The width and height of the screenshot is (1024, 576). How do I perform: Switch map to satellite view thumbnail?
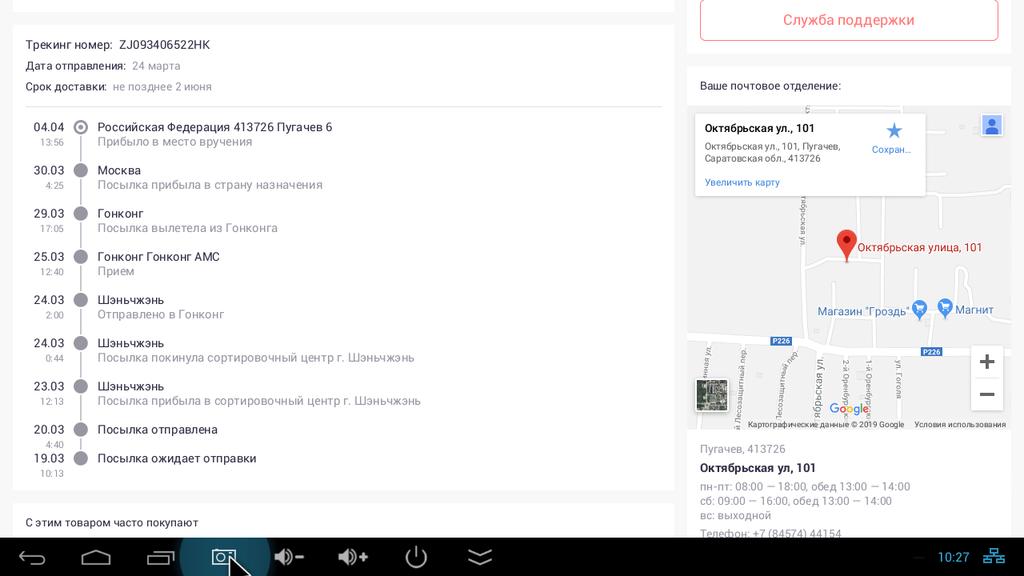click(712, 395)
